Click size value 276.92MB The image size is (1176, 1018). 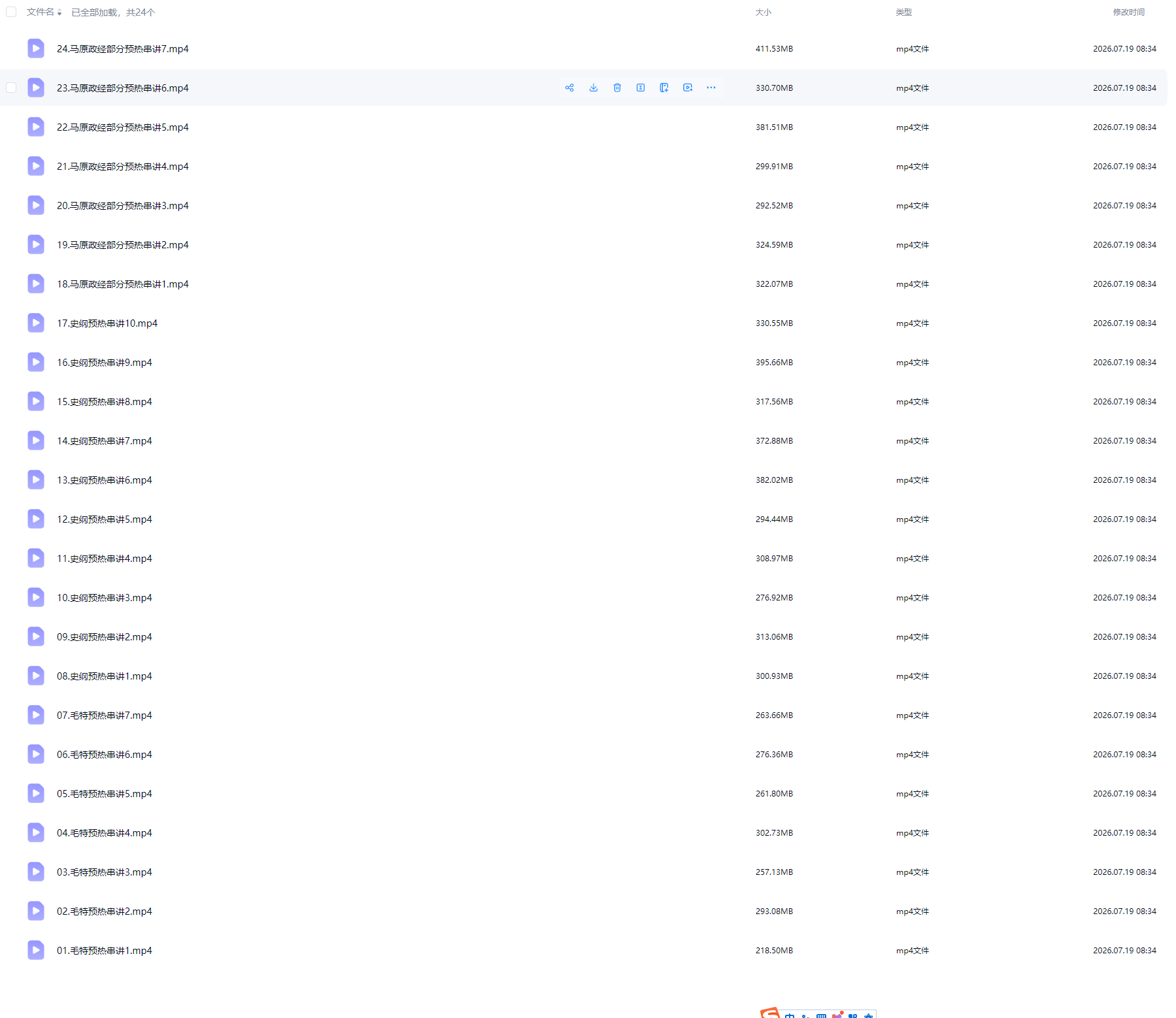(x=774, y=598)
